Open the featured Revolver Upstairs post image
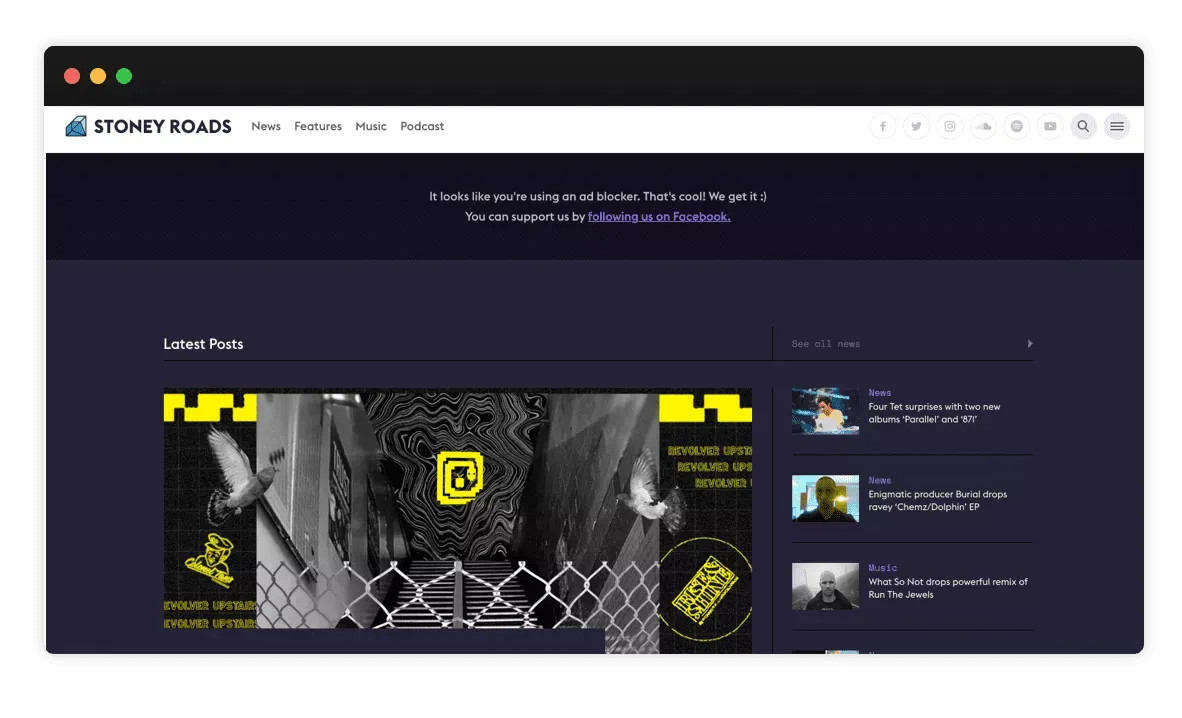 [x=458, y=520]
